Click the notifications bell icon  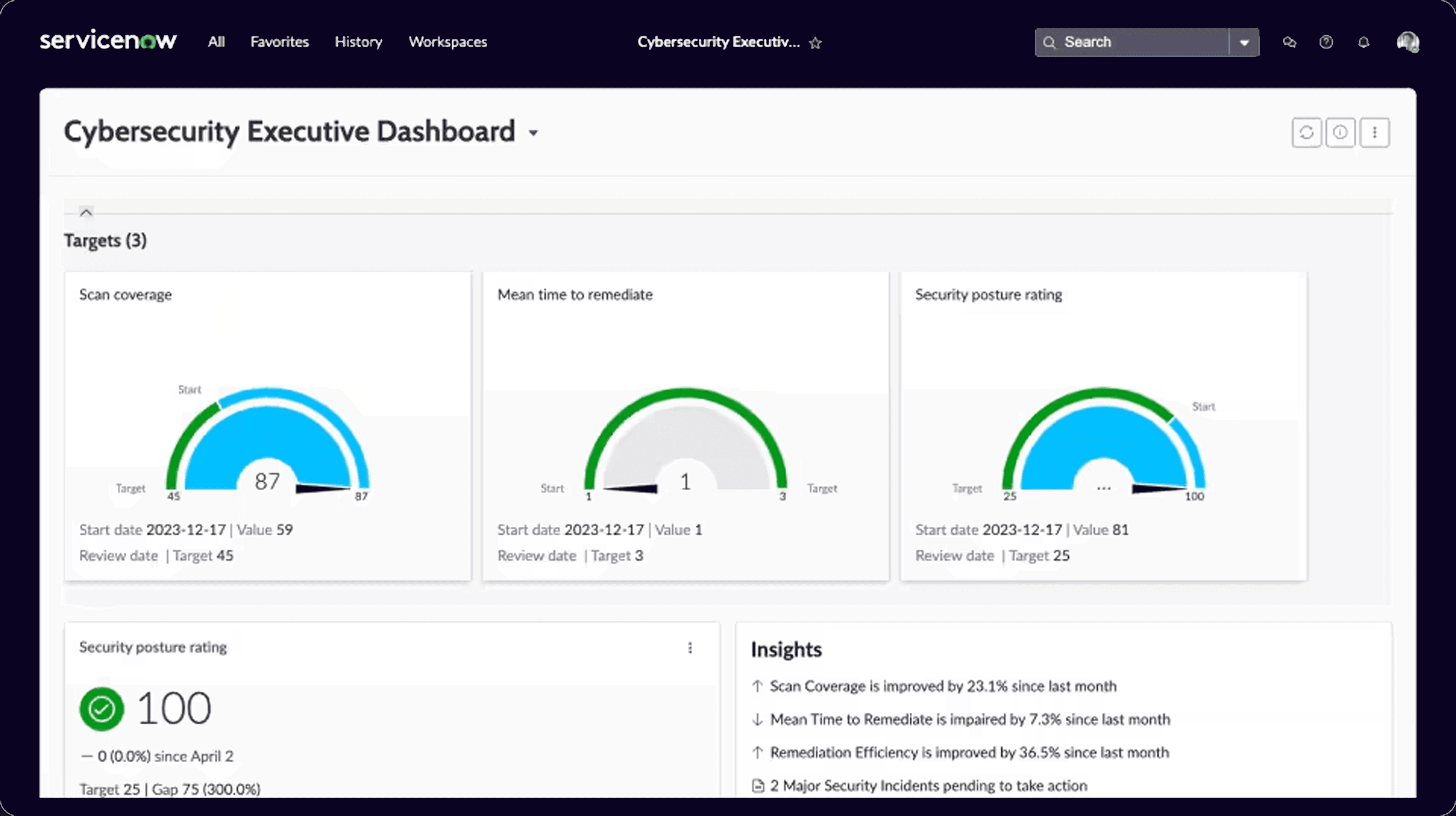[1364, 42]
